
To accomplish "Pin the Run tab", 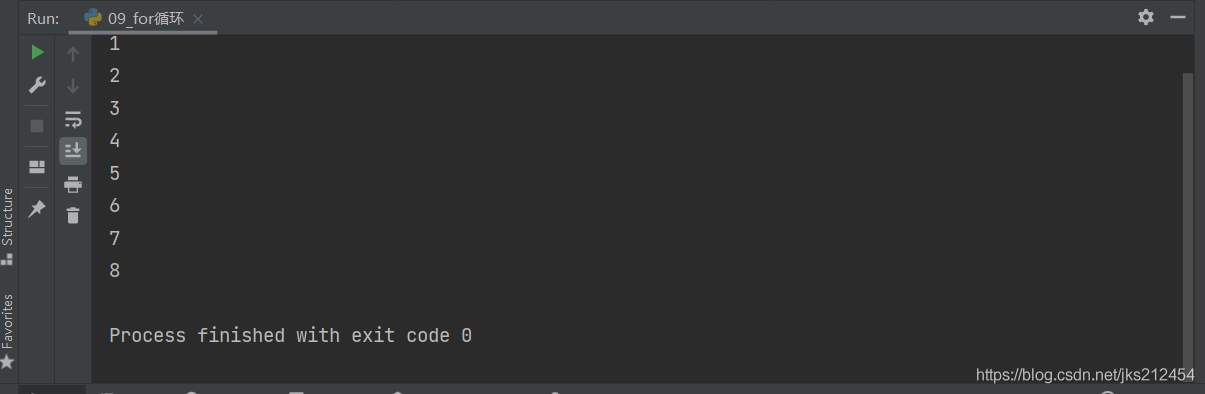I will (37, 208).
